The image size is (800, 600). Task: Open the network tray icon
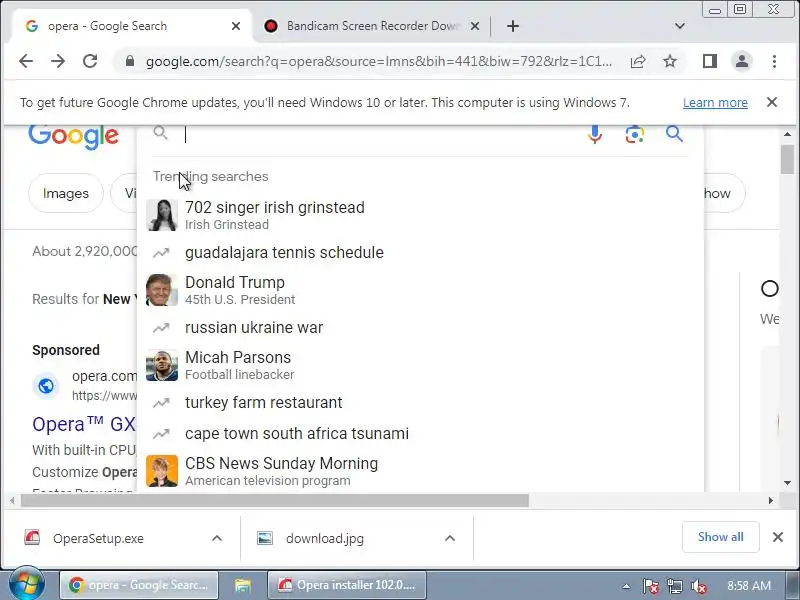click(674, 586)
